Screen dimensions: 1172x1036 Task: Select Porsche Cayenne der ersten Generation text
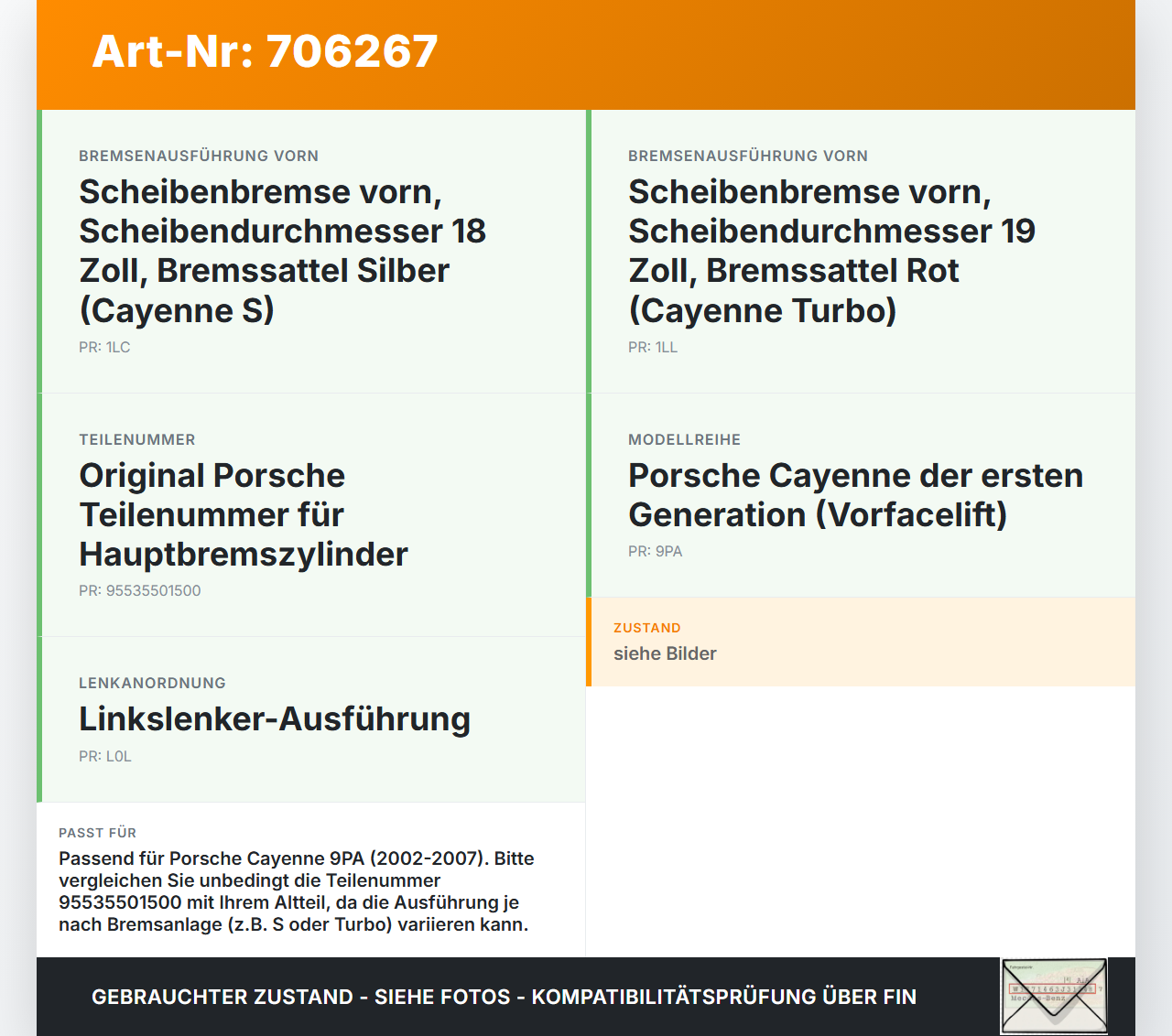pyautogui.click(x=855, y=495)
